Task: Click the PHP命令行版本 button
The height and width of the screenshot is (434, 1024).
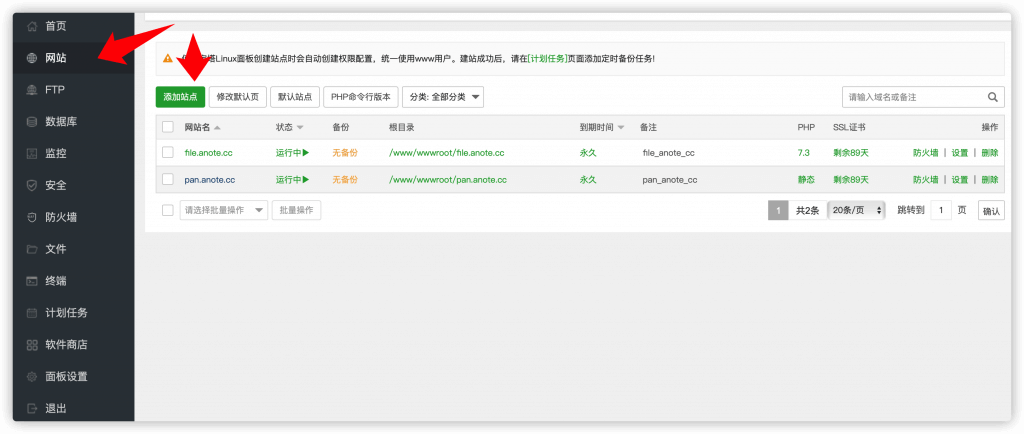Action: click(360, 97)
